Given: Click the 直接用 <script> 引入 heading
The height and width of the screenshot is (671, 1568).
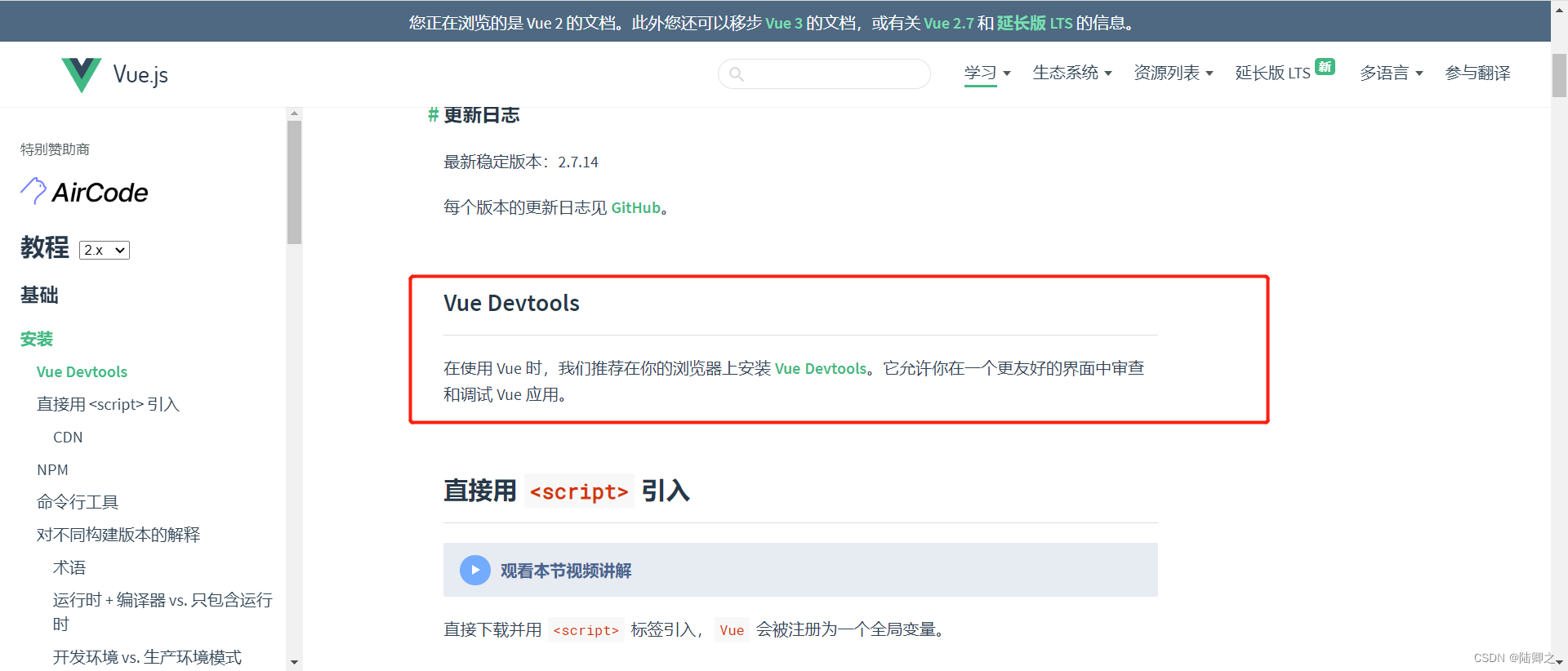Looking at the screenshot, I should coord(567,491).
